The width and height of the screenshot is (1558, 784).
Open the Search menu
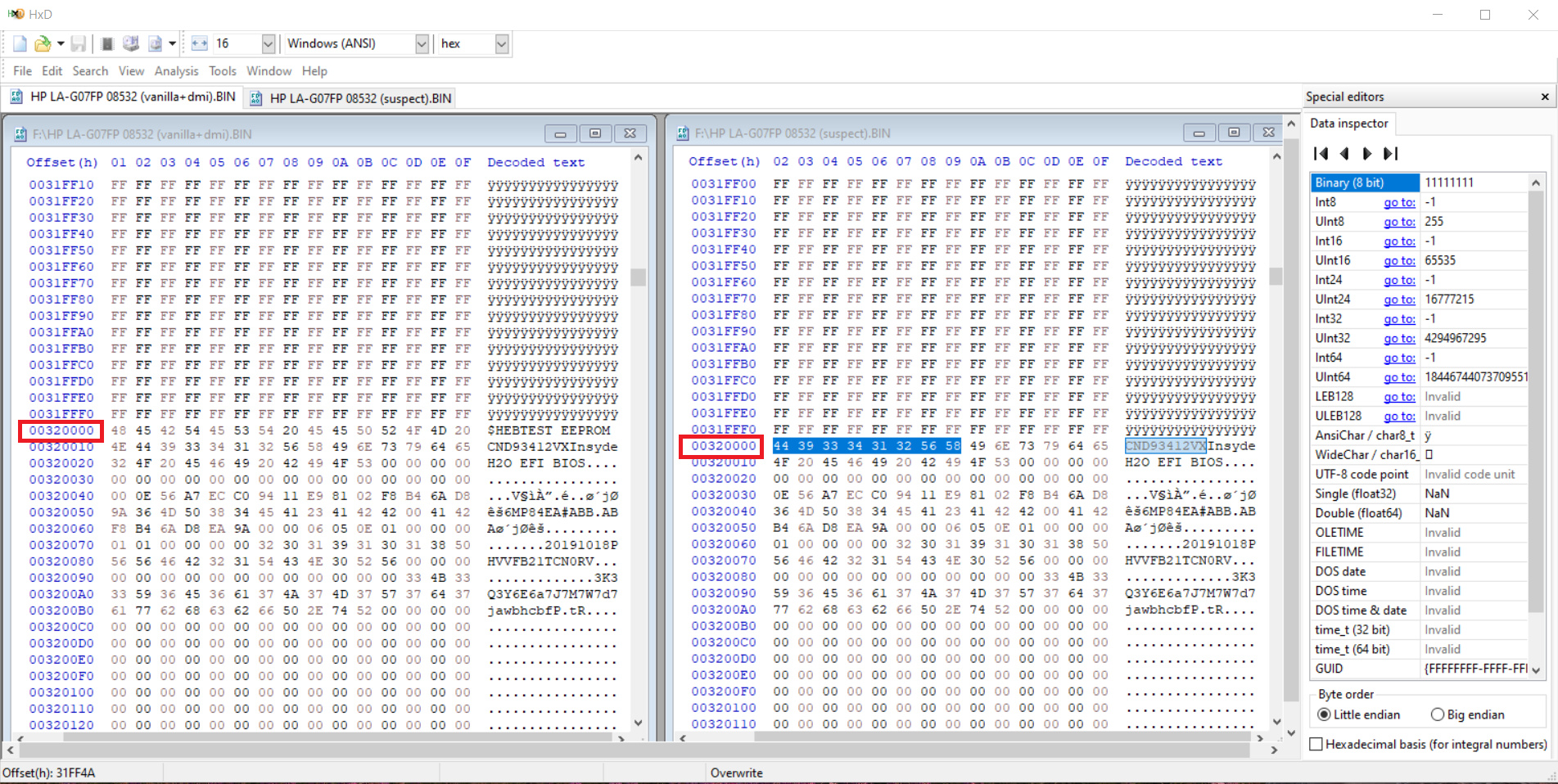[x=90, y=71]
